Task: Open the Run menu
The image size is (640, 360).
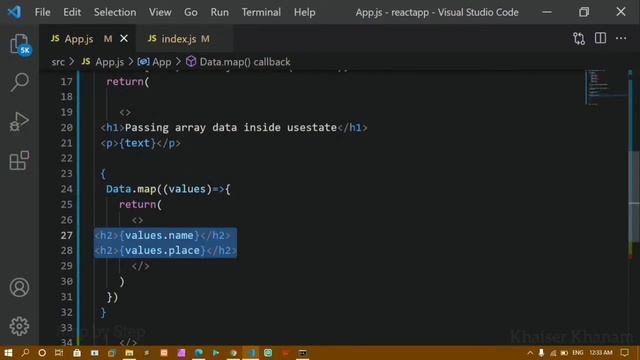Action: tap(220, 12)
